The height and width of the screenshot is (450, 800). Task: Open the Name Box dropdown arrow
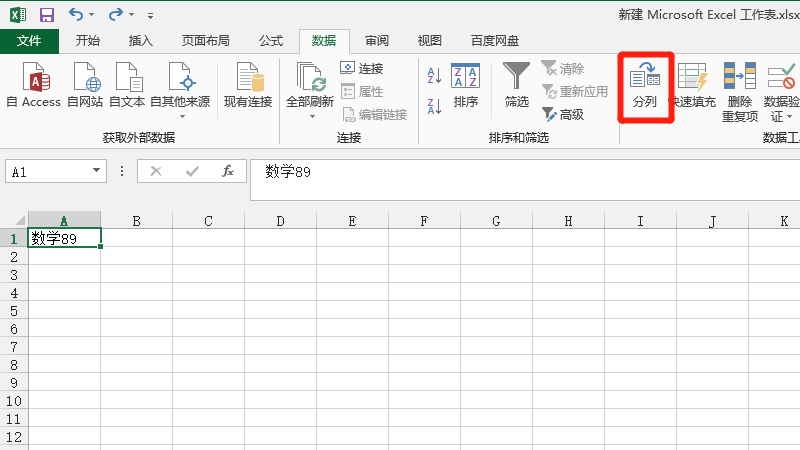coord(97,171)
